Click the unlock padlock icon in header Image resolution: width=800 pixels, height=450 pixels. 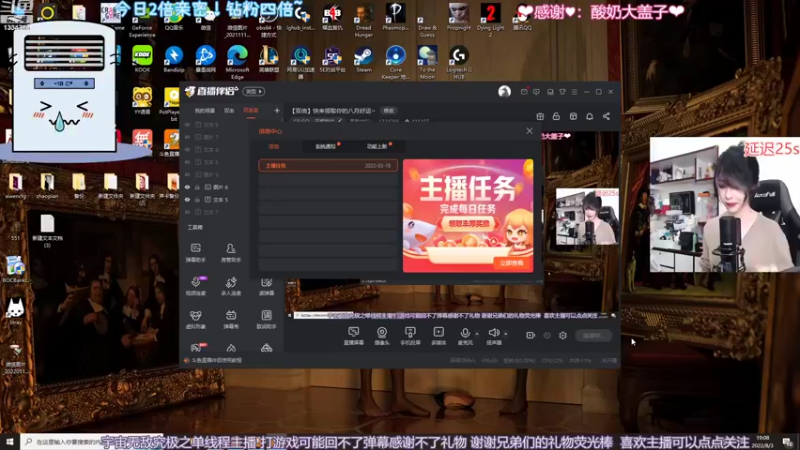[x=556, y=116]
